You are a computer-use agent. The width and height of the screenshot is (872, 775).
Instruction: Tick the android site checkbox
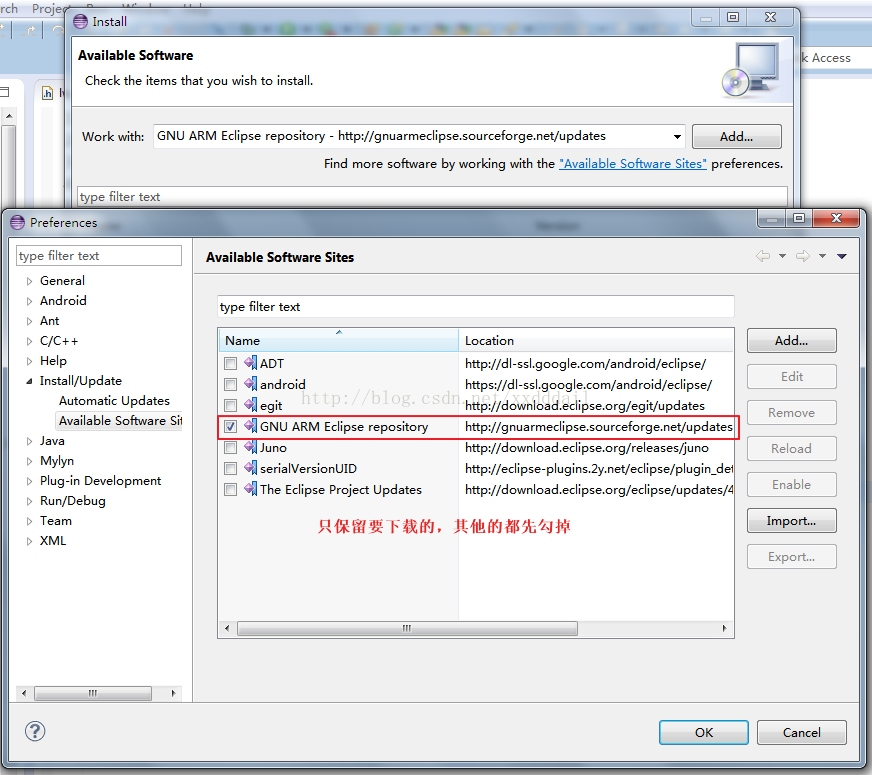click(x=230, y=384)
